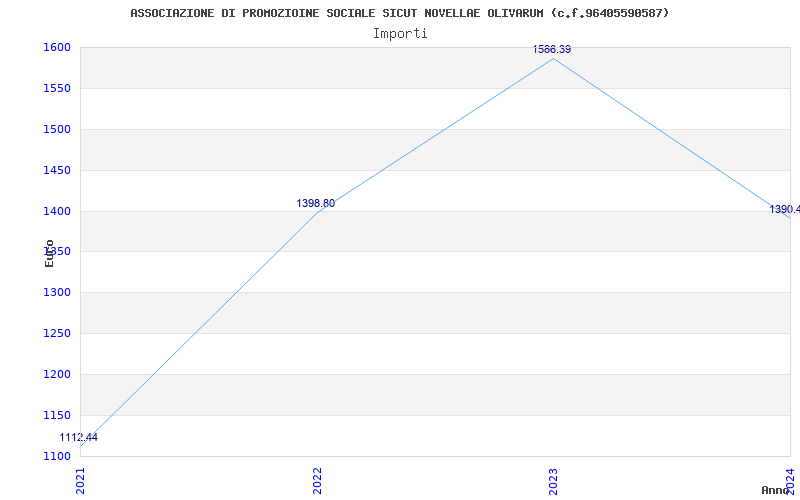Click the 1300 y-axis tick label
This screenshot has height=500, width=800.
[57, 292]
